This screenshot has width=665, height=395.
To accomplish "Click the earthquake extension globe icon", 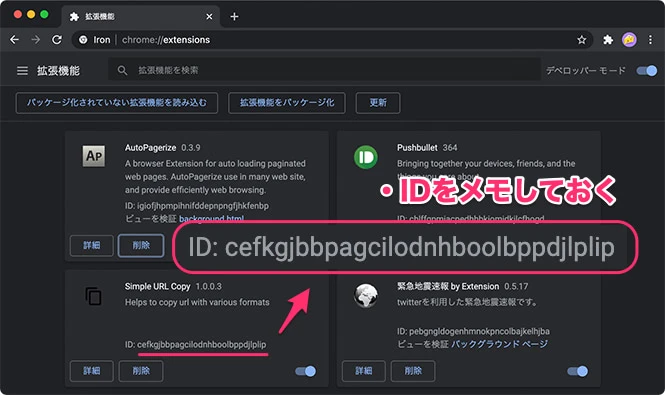I will [366, 296].
